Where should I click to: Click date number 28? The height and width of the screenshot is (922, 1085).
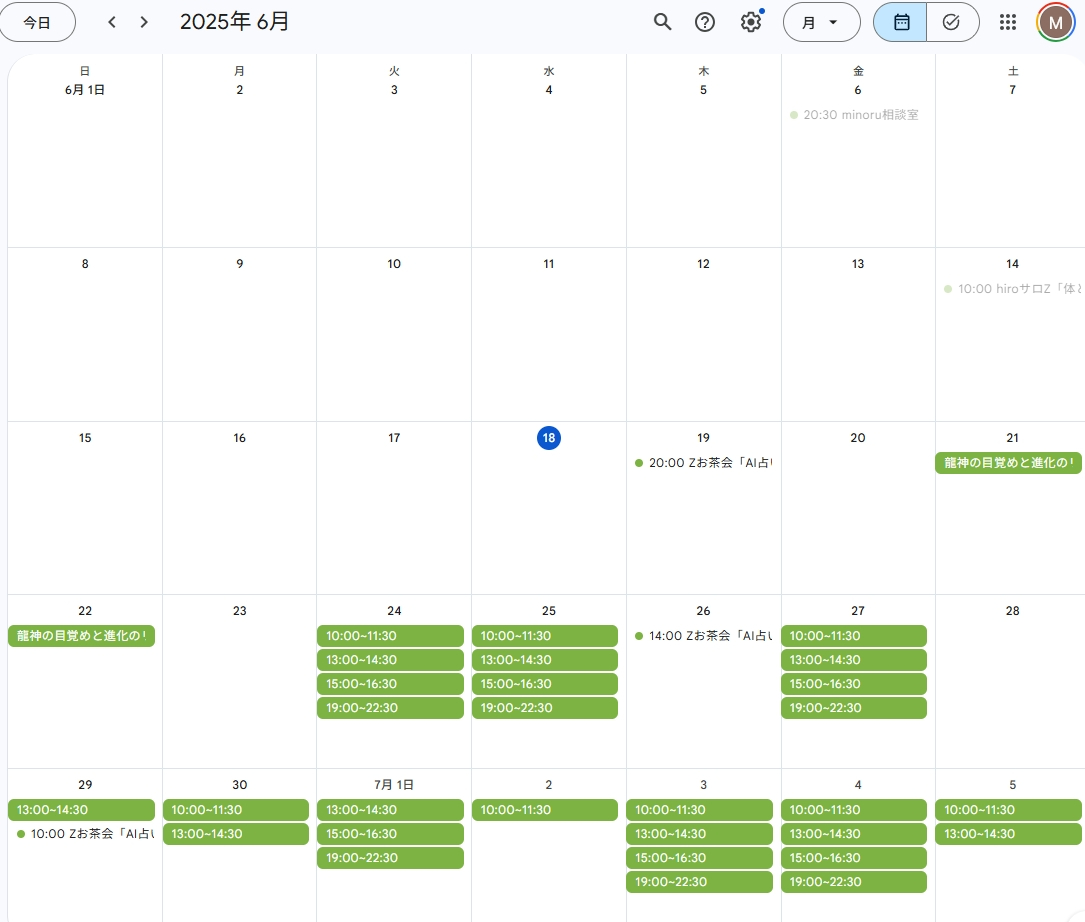[x=1012, y=611]
